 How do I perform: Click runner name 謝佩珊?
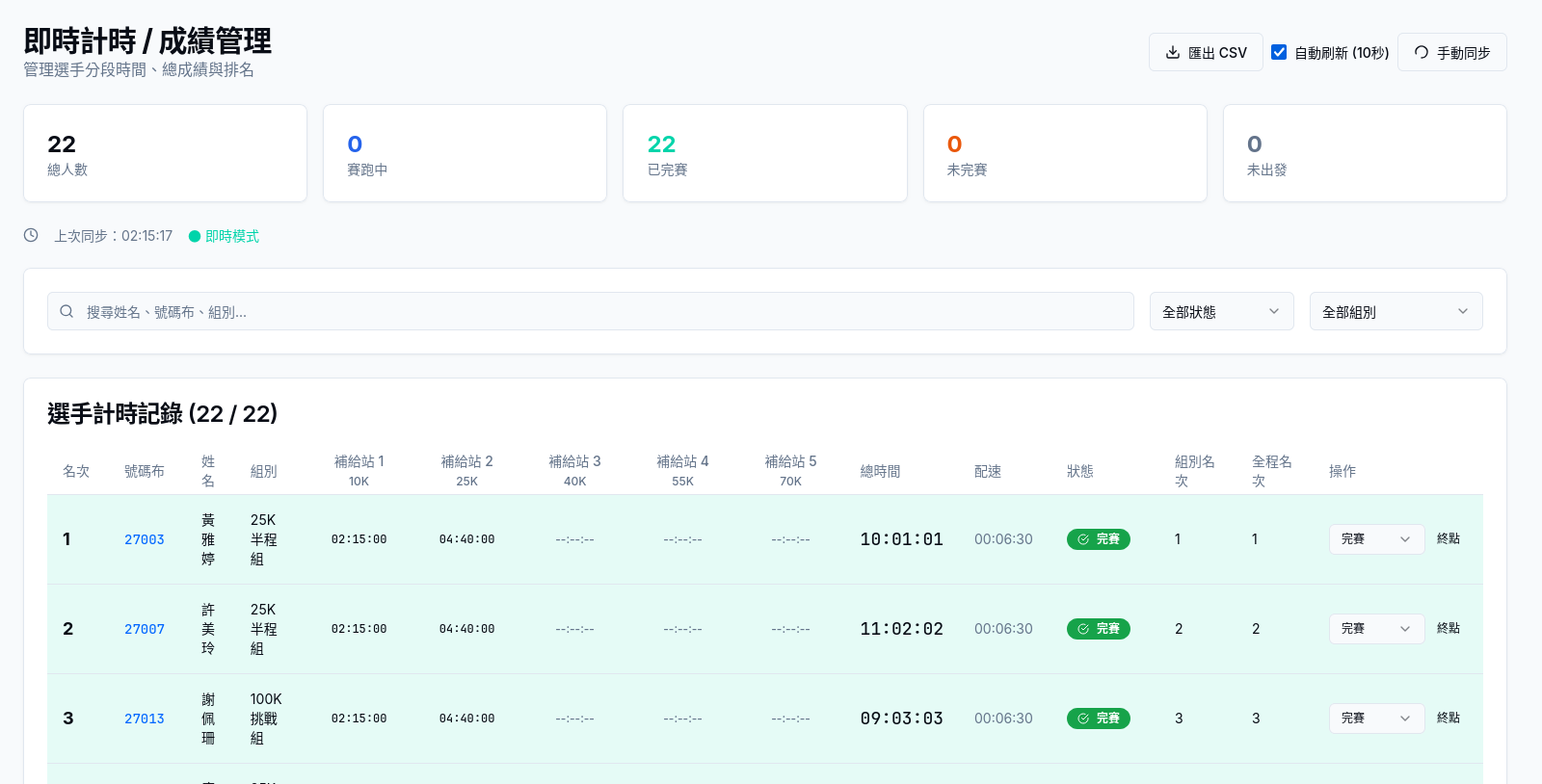click(208, 719)
